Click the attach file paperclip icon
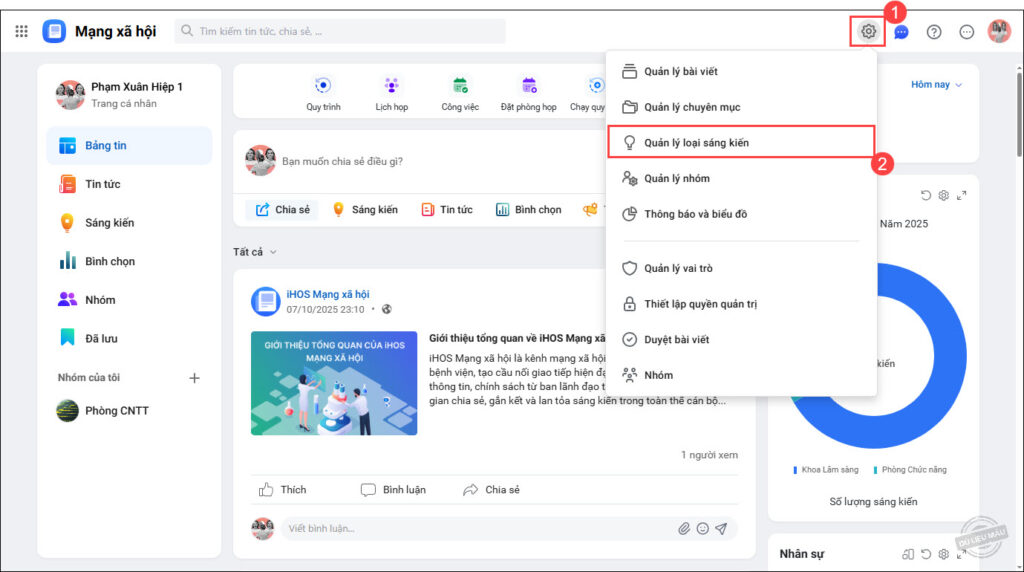Viewport: 1024px width, 572px height. 684,528
